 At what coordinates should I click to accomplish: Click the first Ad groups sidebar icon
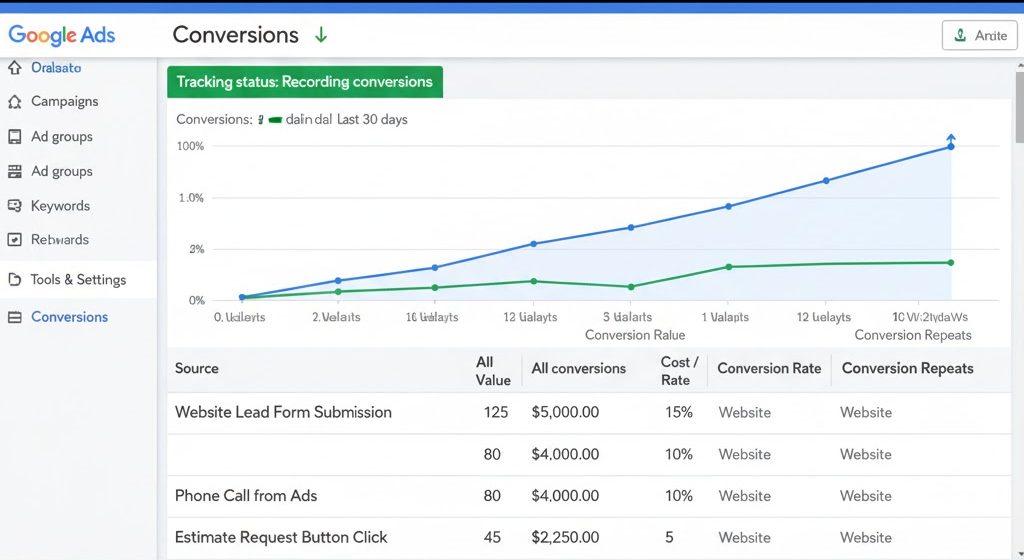(14, 137)
